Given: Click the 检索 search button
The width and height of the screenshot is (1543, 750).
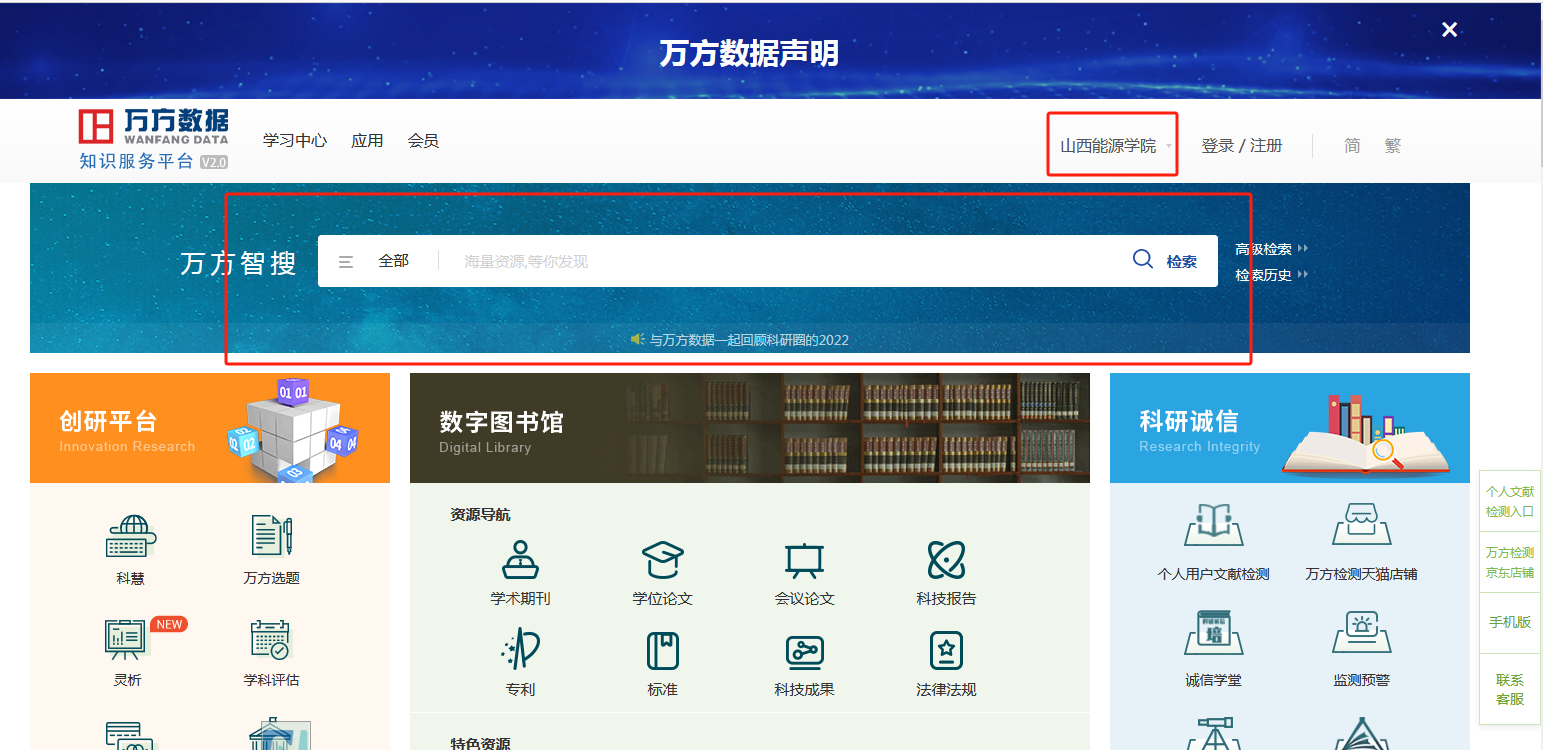Looking at the screenshot, I should click(x=1165, y=261).
